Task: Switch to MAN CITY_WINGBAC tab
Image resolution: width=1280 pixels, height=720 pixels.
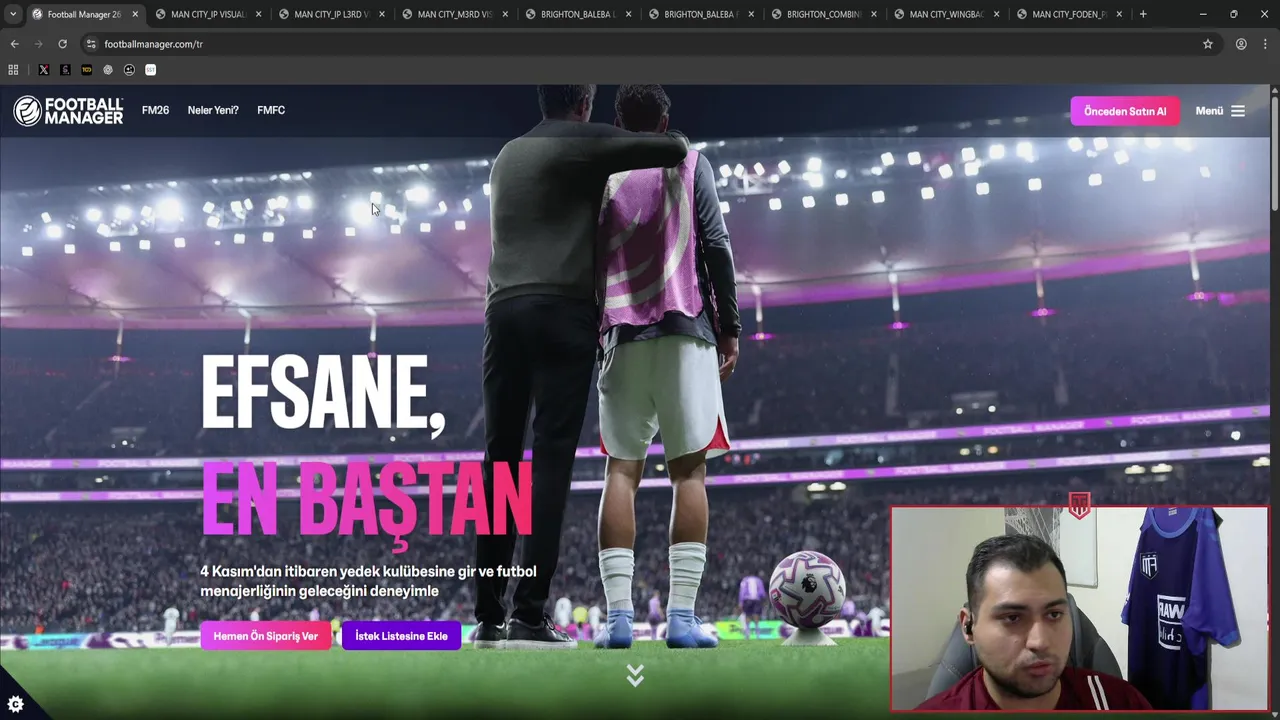Action: pos(947,14)
